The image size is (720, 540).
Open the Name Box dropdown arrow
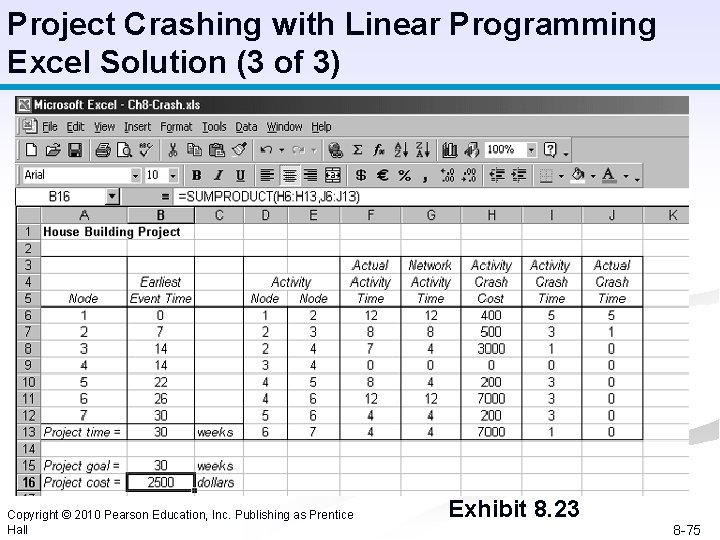point(112,197)
